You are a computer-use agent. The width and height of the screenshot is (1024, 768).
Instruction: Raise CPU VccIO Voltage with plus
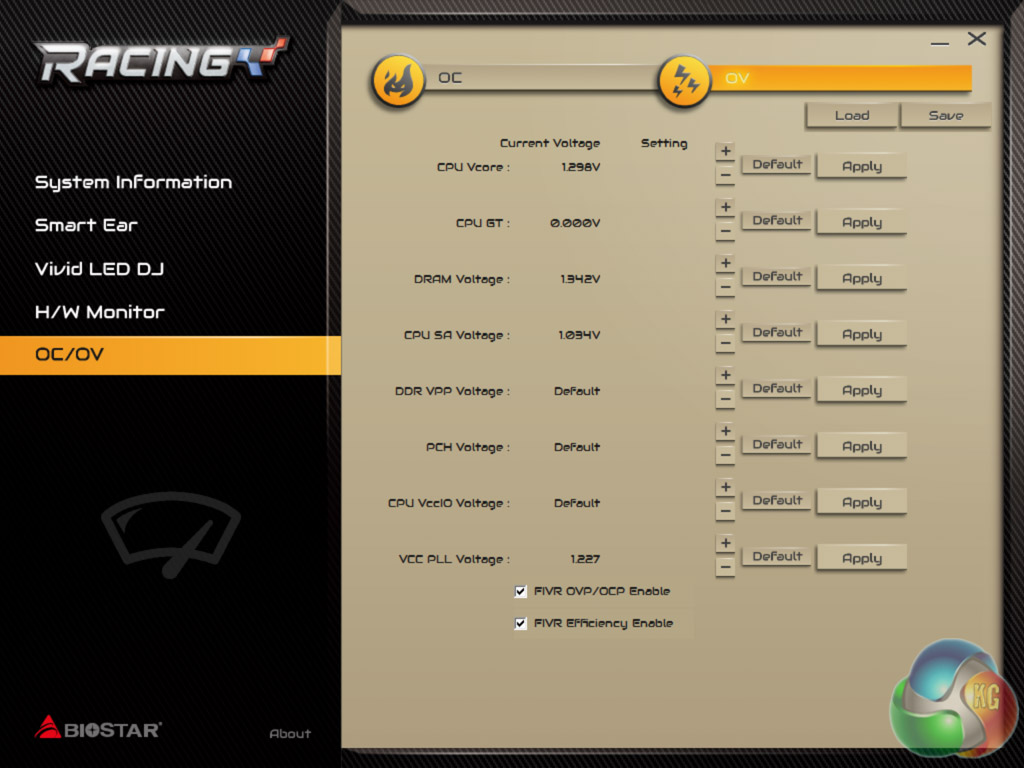coord(725,487)
